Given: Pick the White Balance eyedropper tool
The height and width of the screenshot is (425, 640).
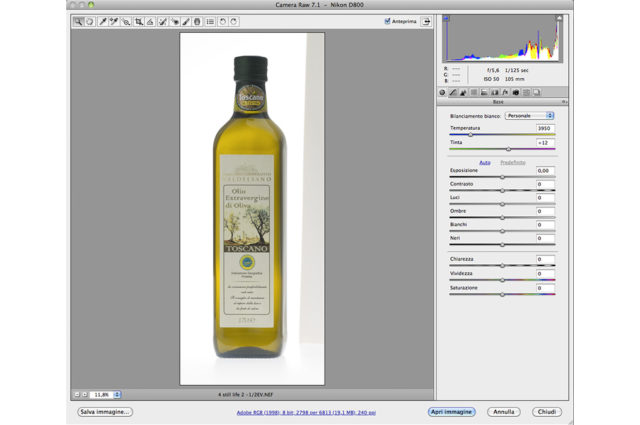Looking at the screenshot, I should pyautogui.click(x=103, y=22).
